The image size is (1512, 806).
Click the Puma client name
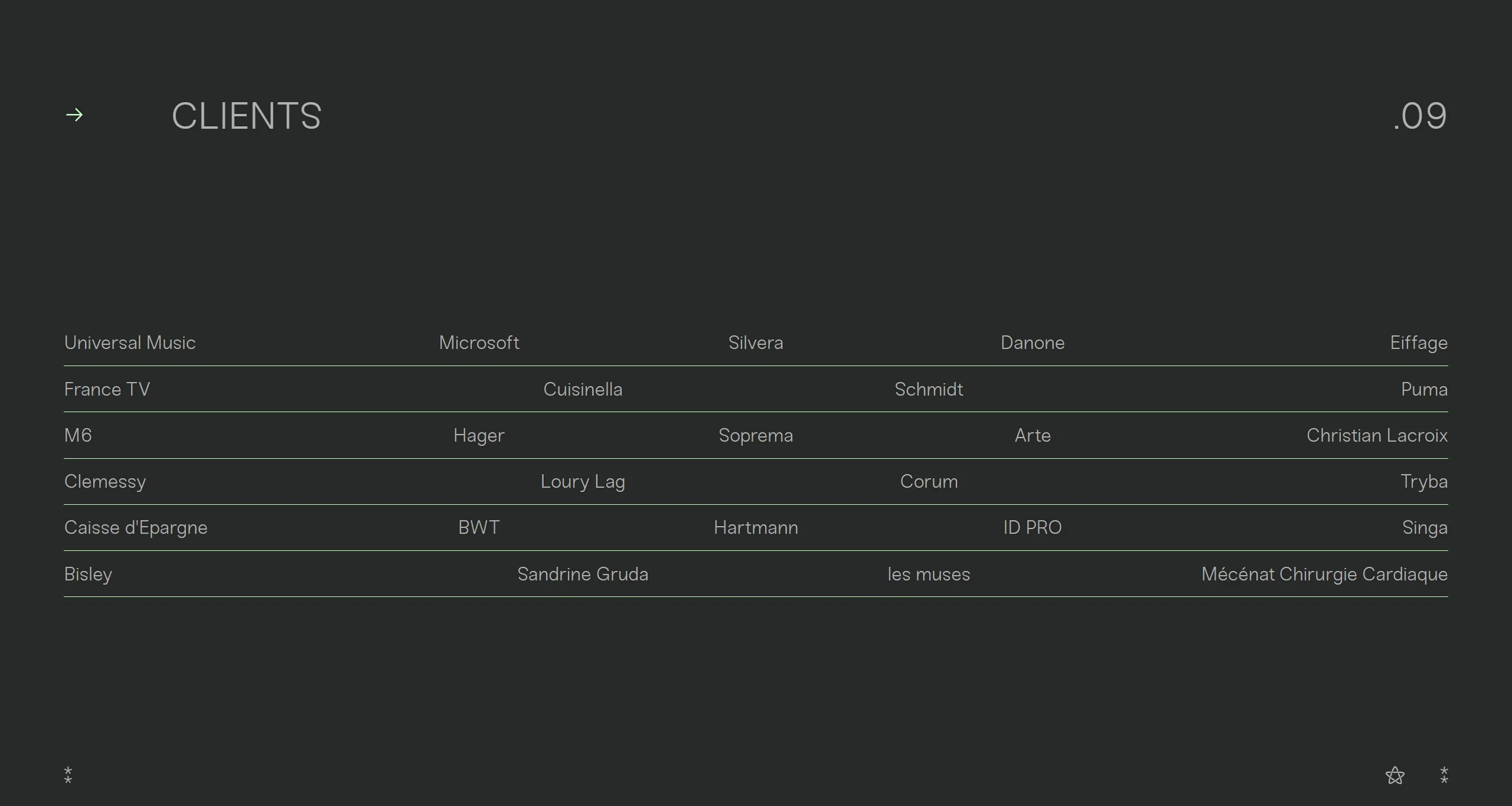[x=1423, y=390]
